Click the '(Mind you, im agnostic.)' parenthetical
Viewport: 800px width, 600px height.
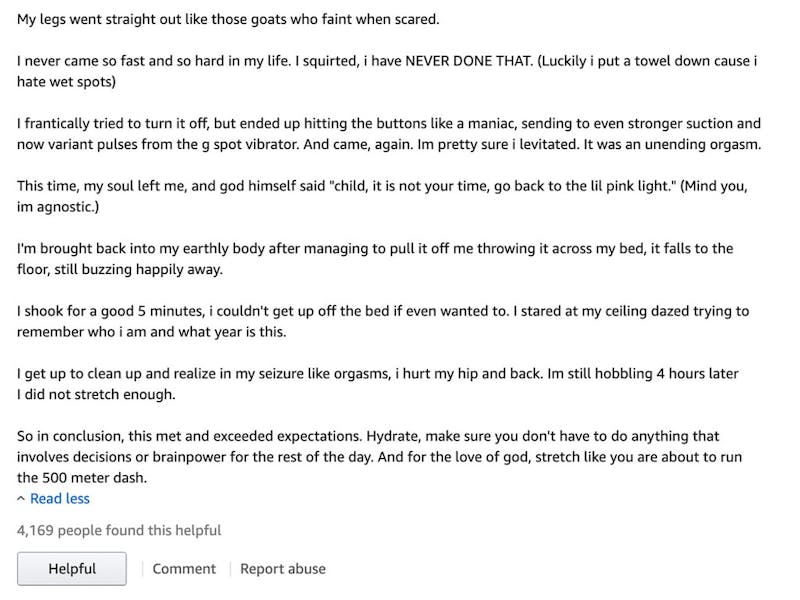point(382,196)
